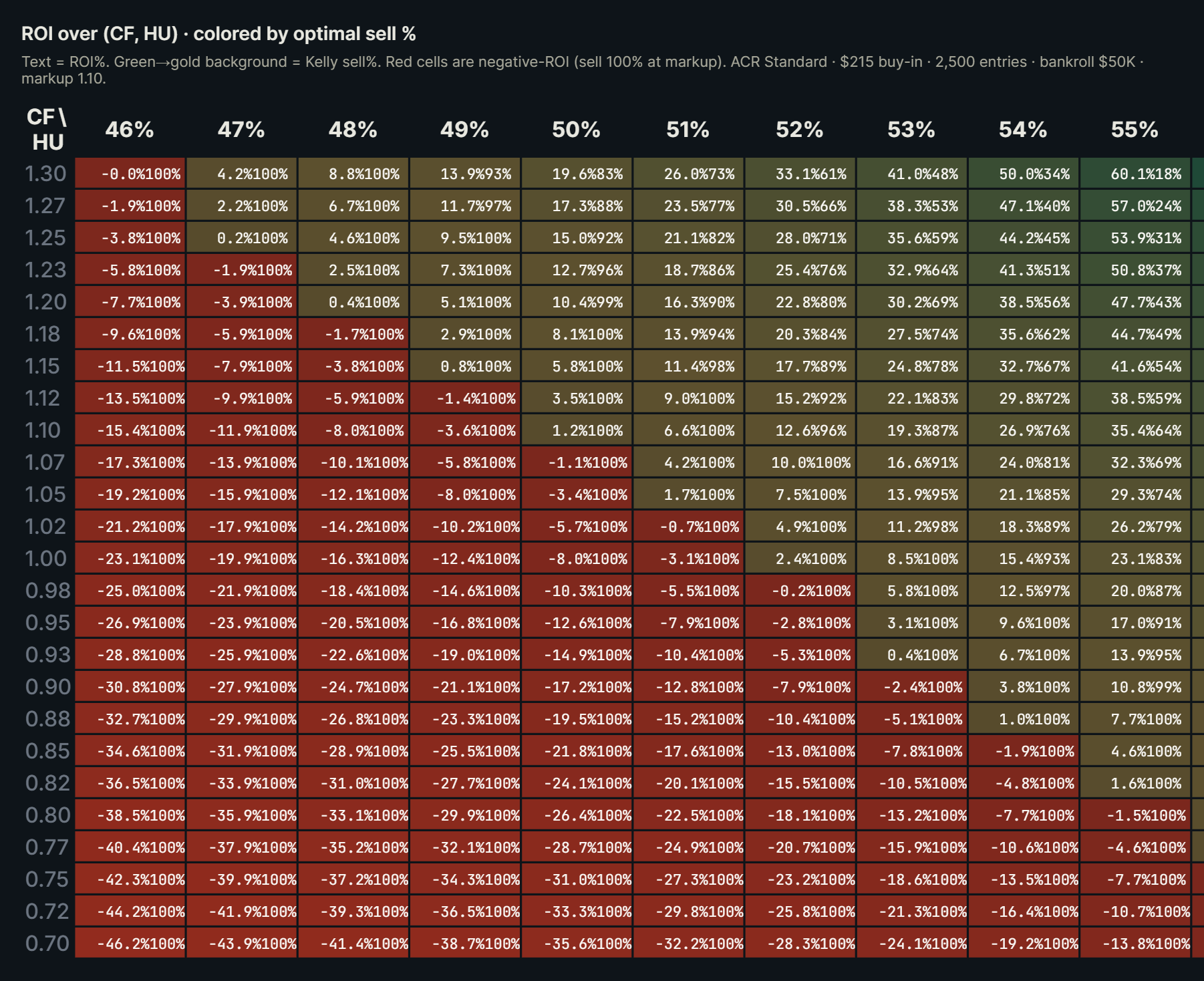Click the top-left data cell showing -0.0%100%
This screenshot has width=1204, height=981.
click(x=130, y=173)
